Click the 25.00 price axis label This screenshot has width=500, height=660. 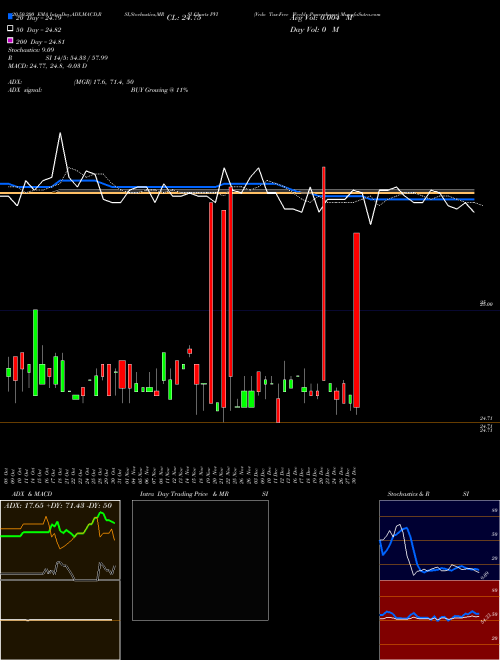click(486, 303)
